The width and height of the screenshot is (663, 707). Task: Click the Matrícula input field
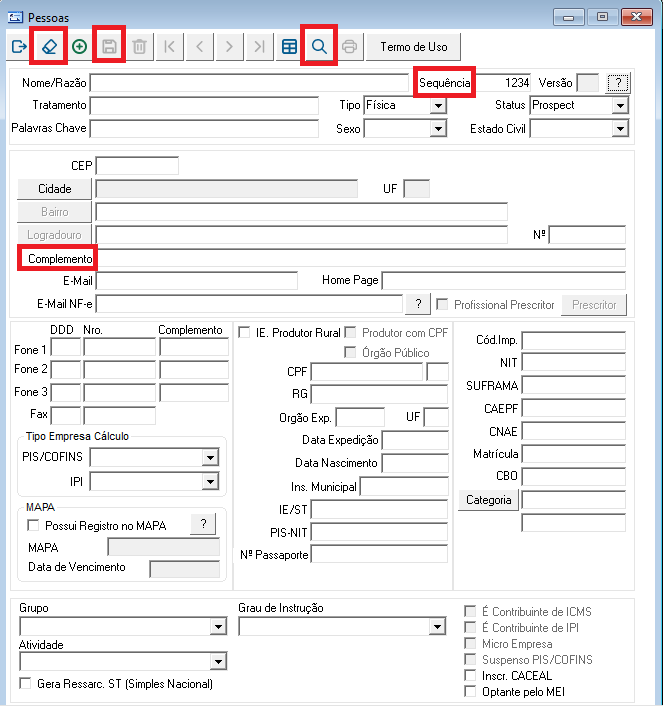coord(574,454)
